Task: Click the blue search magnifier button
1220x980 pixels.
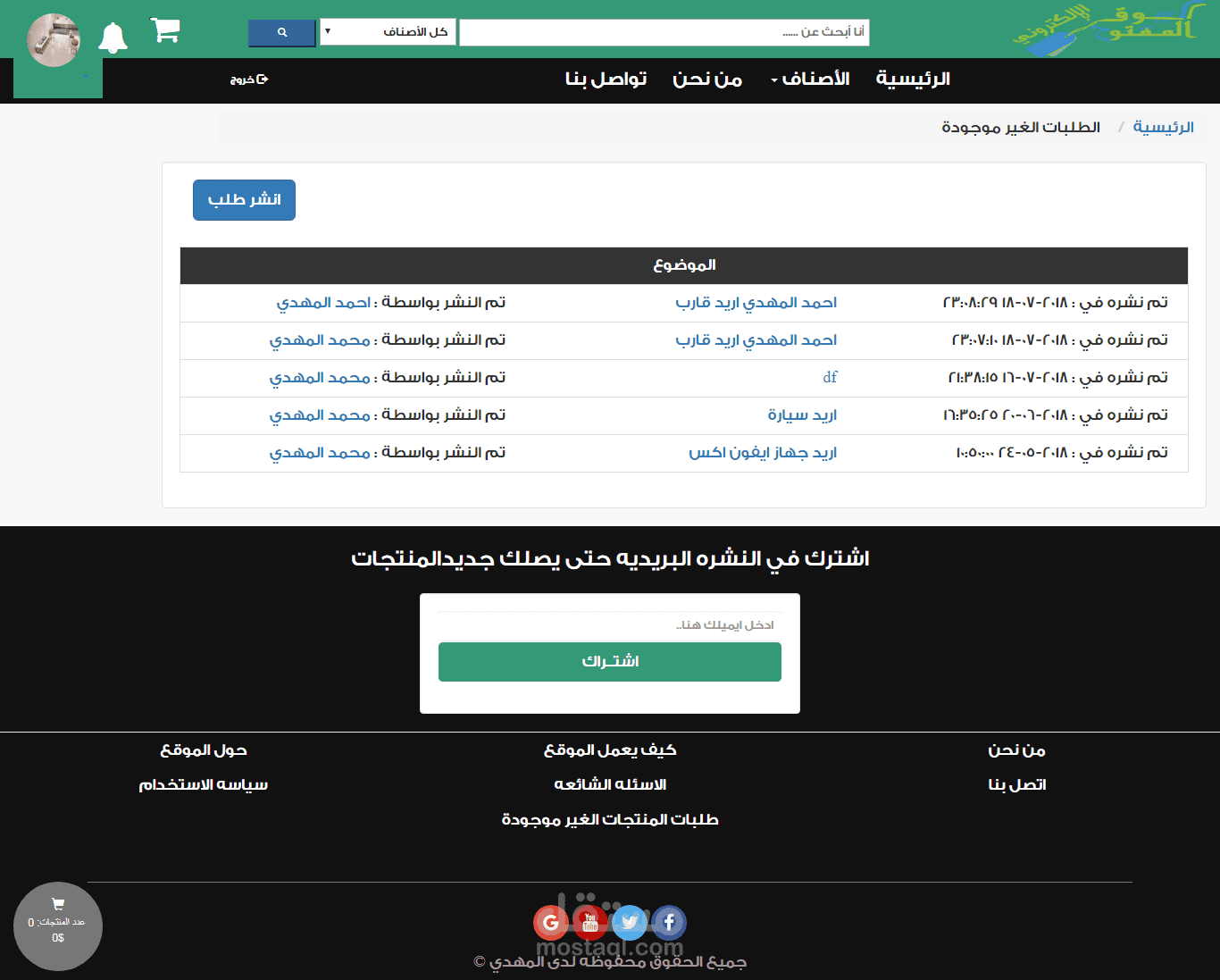Action: 282,33
